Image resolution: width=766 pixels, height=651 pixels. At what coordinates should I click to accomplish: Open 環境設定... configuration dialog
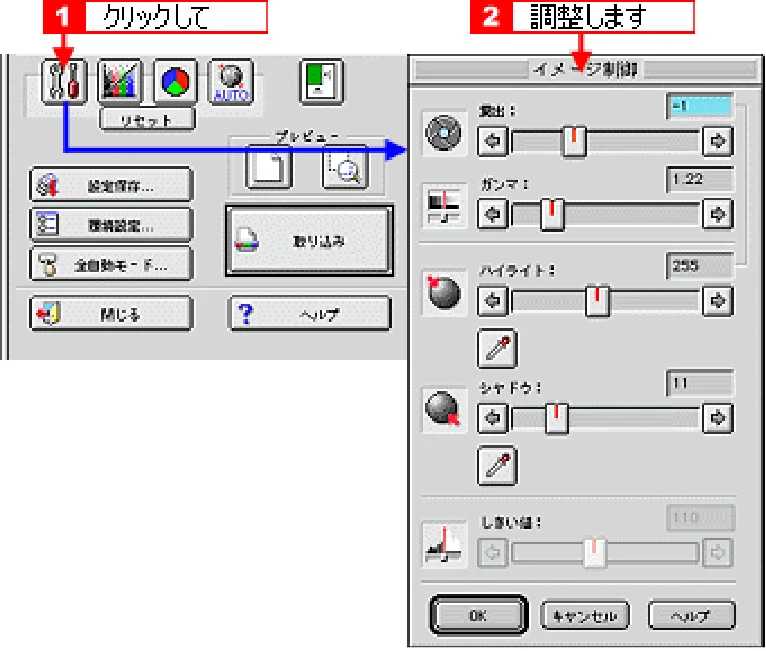[111, 225]
